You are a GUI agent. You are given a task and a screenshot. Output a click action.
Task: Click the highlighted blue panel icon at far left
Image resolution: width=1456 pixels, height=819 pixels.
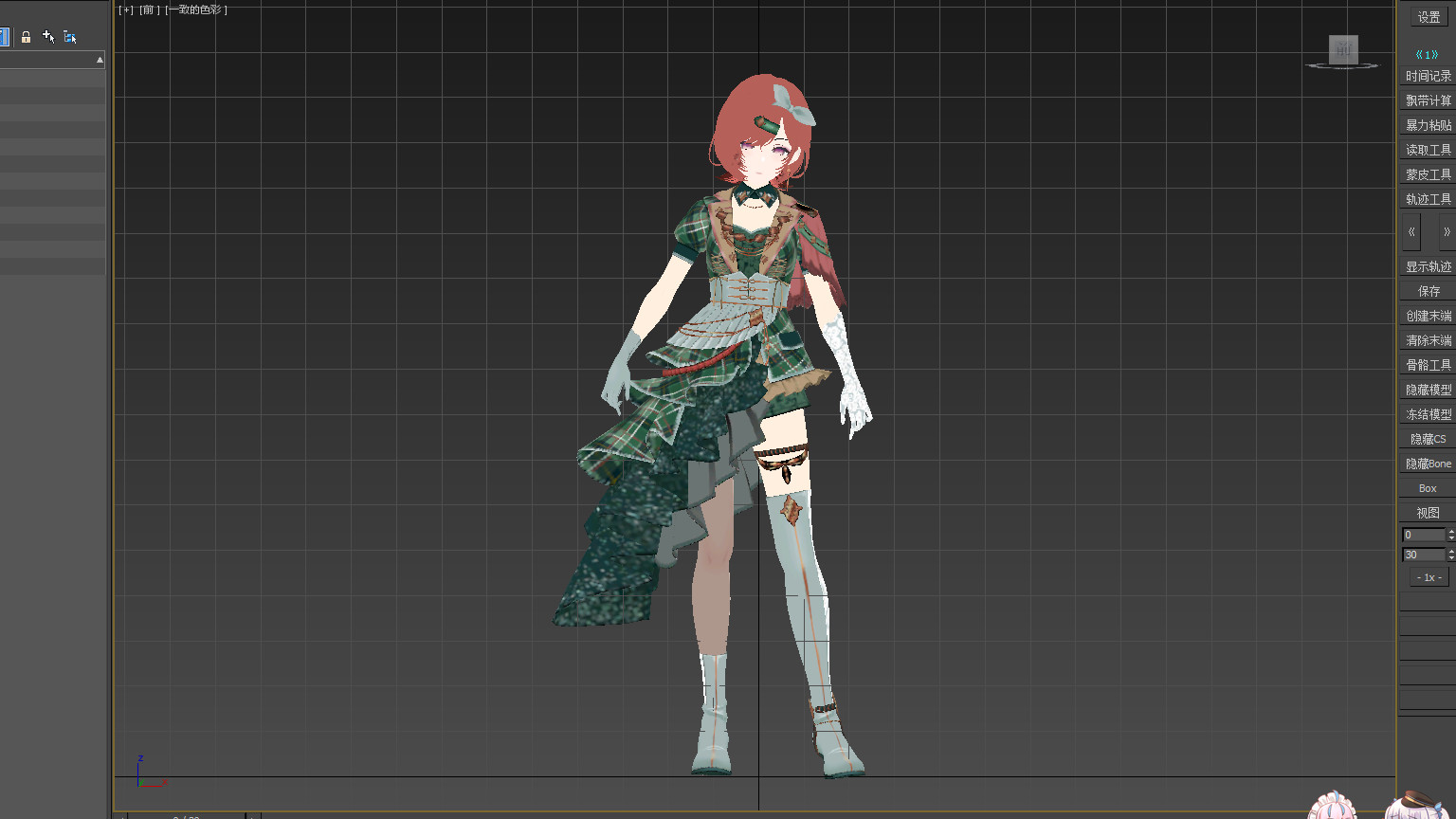tap(4, 37)
